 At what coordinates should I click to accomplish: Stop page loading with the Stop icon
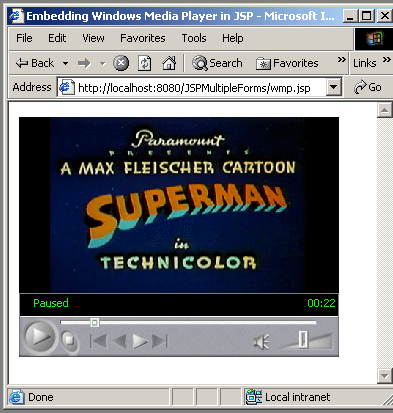tap(121, 63)
